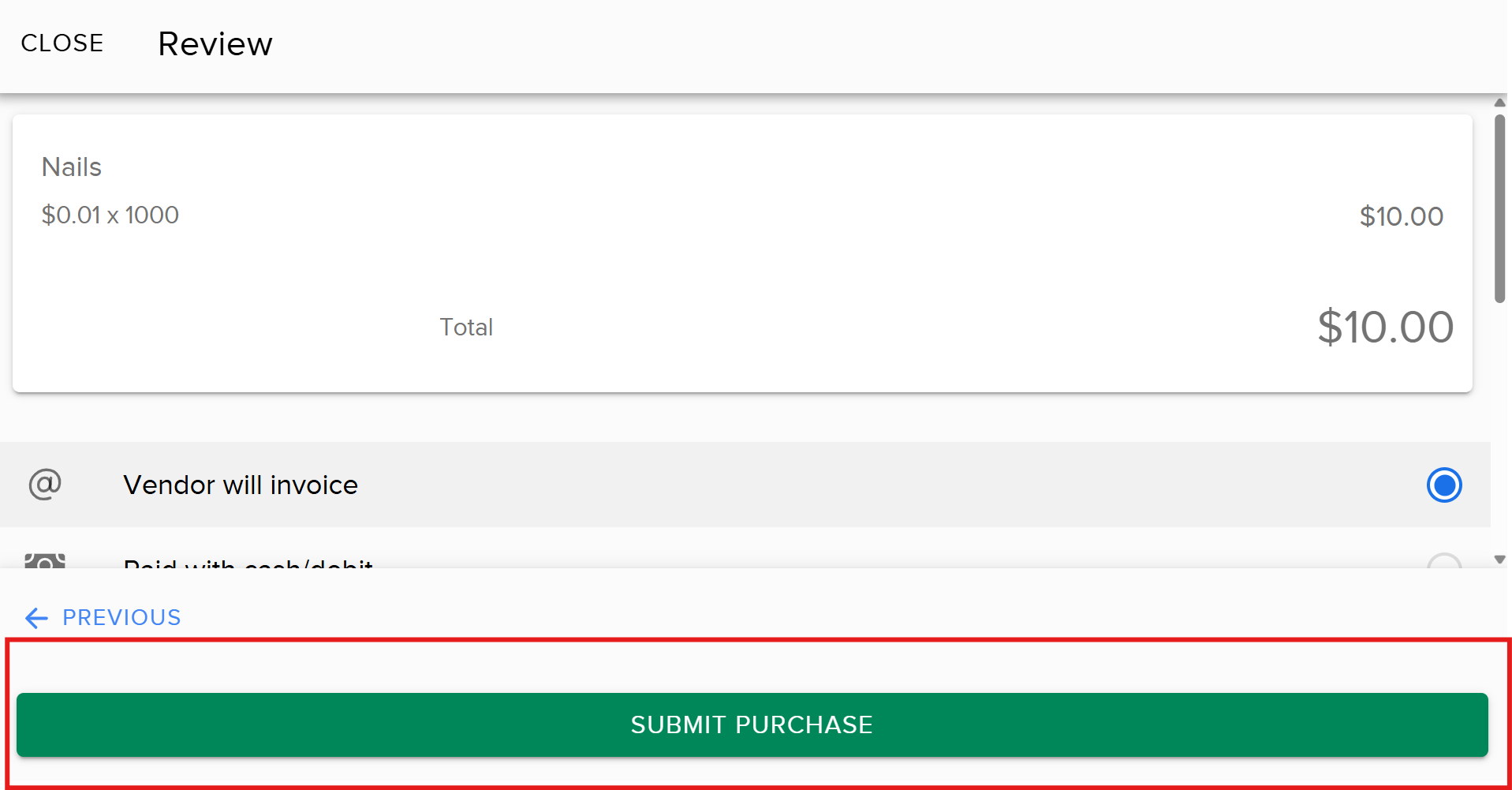Click the Vendor will invoice row
Viewport: 1512px width, 790px height.
point(710,485)
